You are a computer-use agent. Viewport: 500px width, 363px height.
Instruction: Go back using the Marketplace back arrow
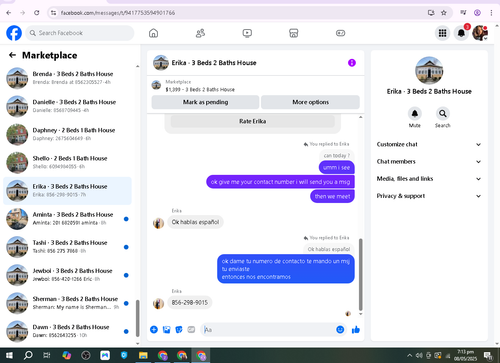(x=12, y=55)
